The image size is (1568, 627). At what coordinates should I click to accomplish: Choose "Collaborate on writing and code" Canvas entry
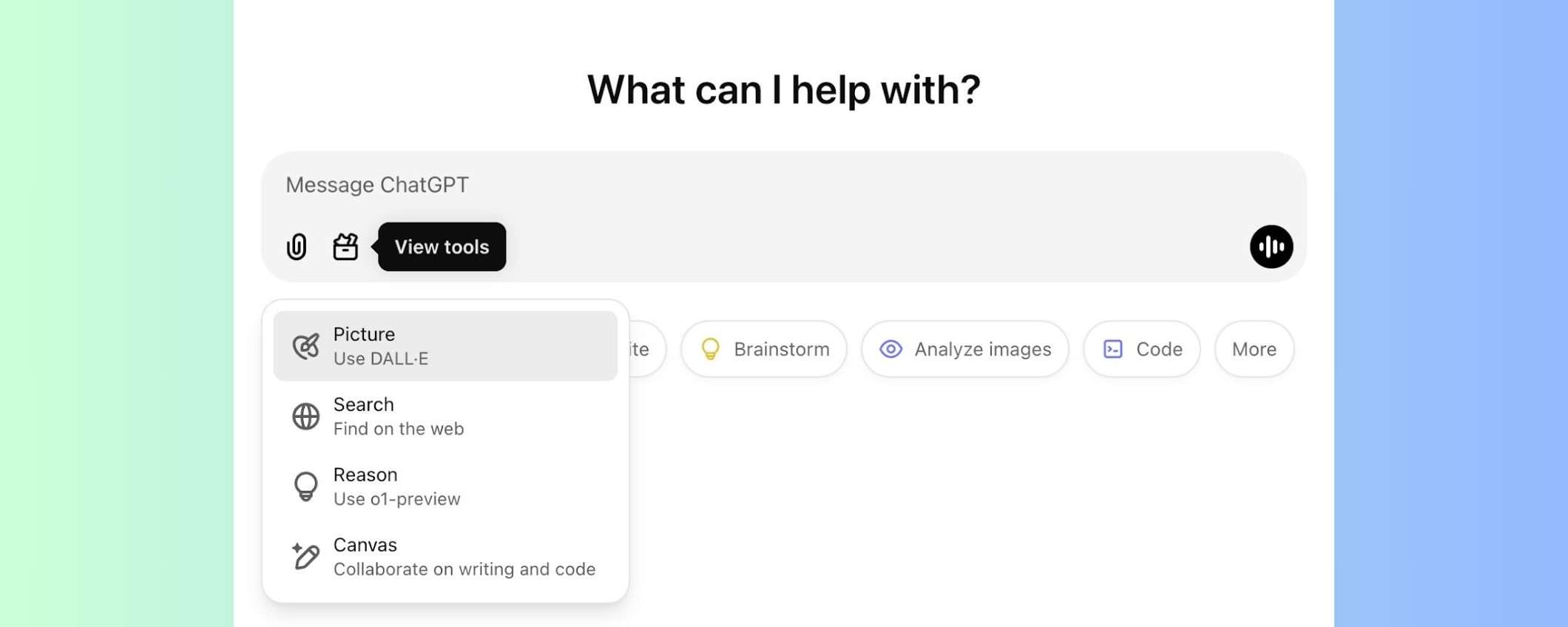tap(464, 557)
